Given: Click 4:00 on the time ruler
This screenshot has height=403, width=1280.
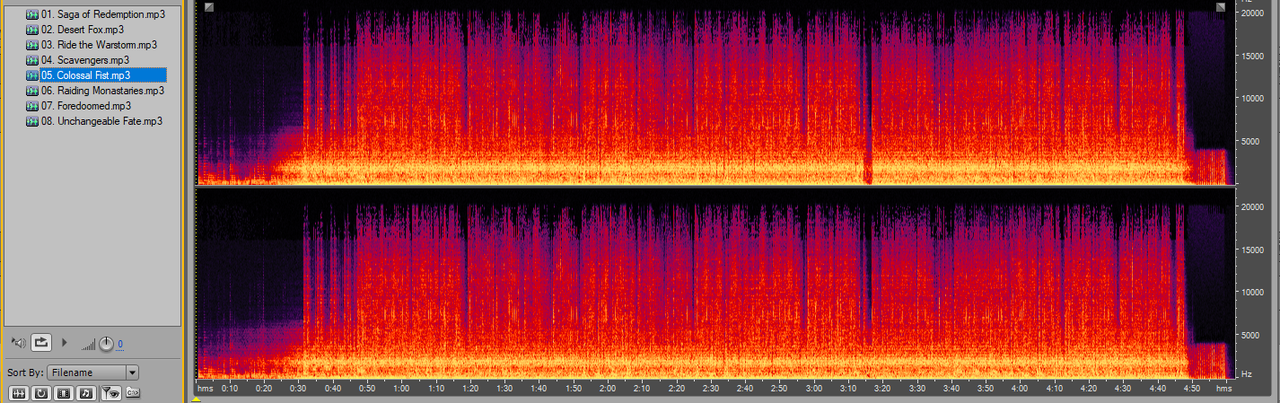Looking at the screenshot, I should tap(1019, 388).
